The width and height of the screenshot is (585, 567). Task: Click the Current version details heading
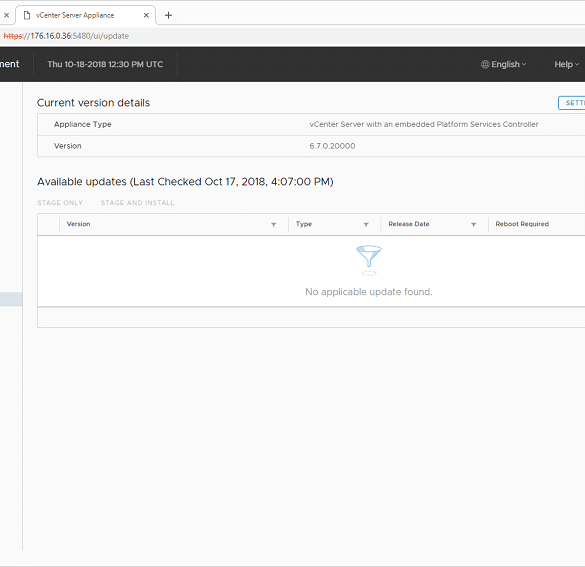[x=93, y=103]
